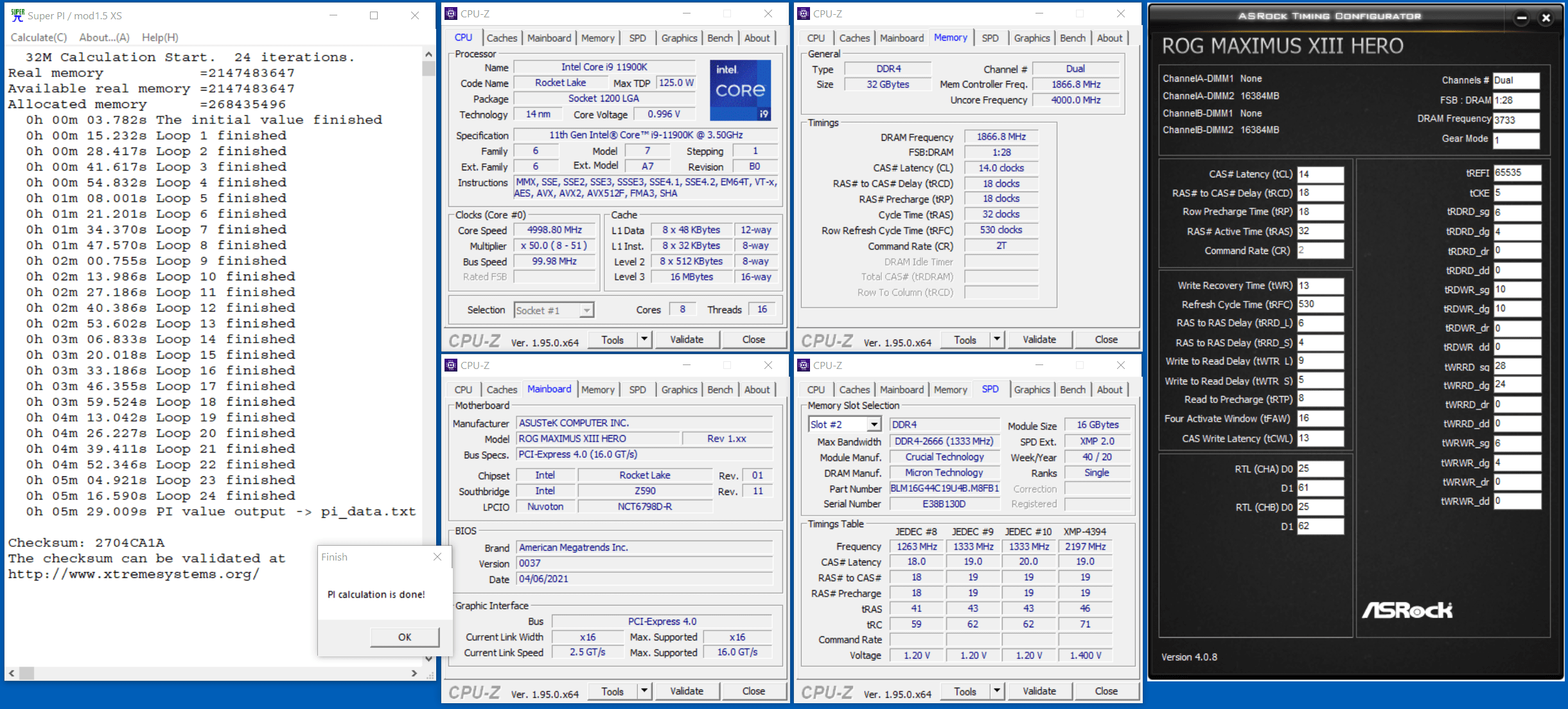Switch to Caches tab in CPU window
1568x709 pixels.
(x=501, y=38)
